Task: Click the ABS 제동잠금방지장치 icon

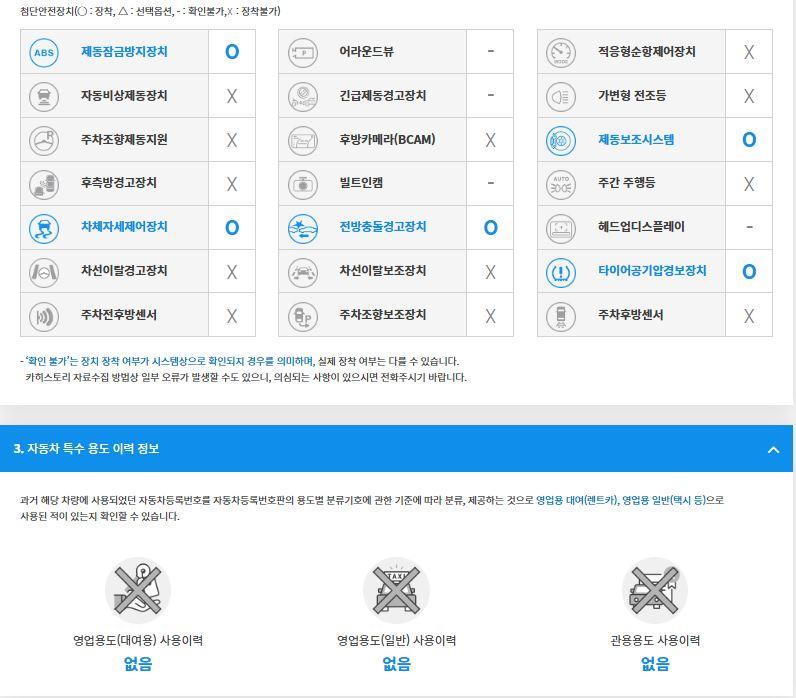Action: point(44,52)
